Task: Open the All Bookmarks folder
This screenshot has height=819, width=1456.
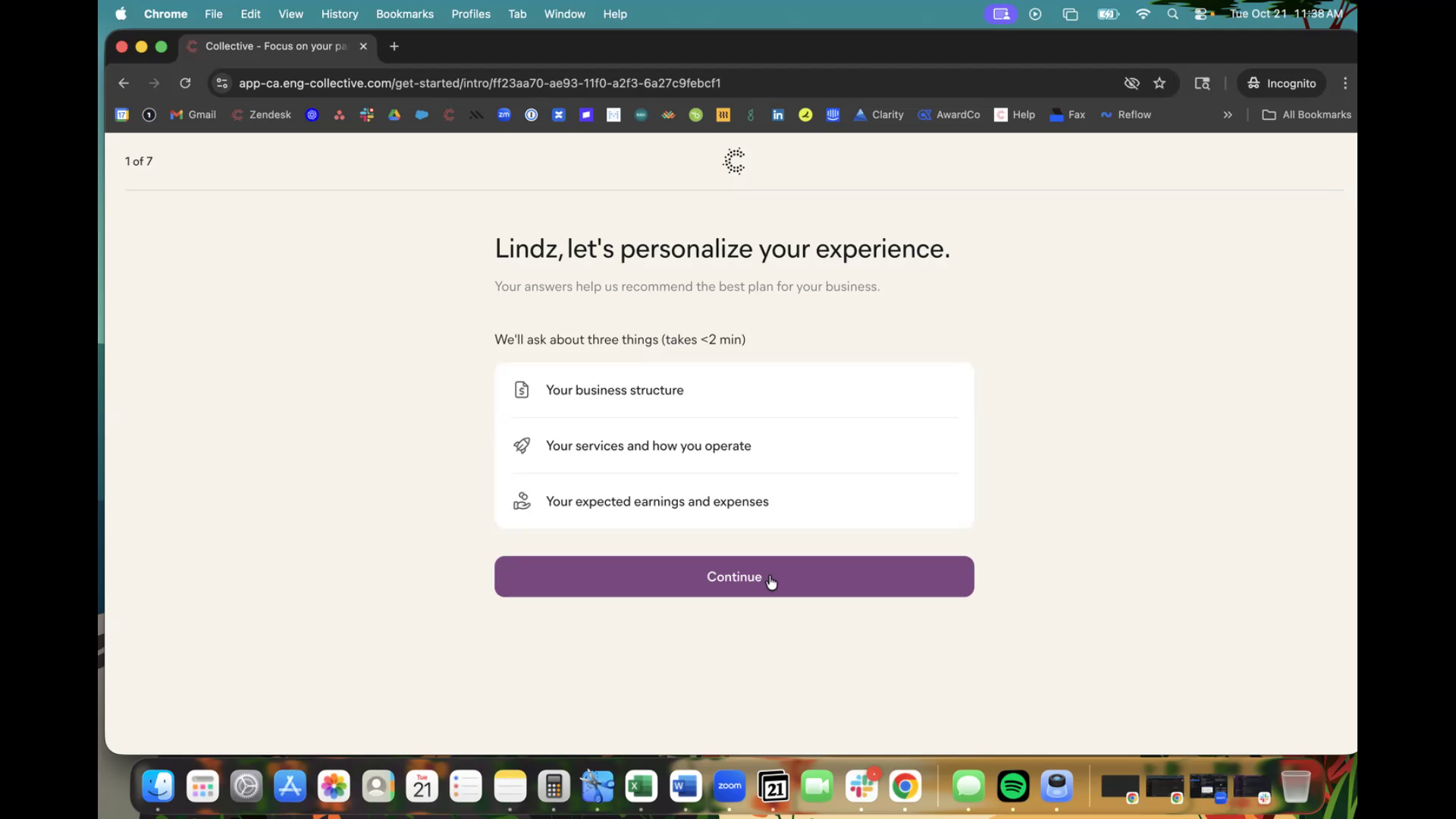Action: 1307,115
